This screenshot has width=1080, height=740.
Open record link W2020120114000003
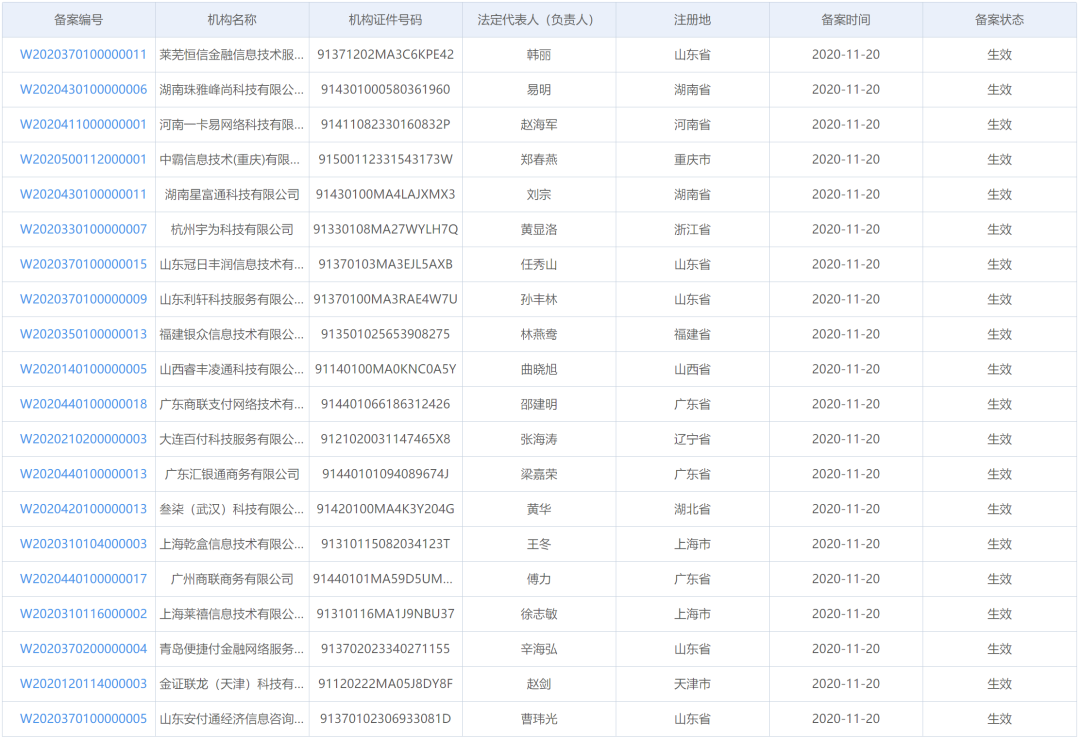click(83, 684)
